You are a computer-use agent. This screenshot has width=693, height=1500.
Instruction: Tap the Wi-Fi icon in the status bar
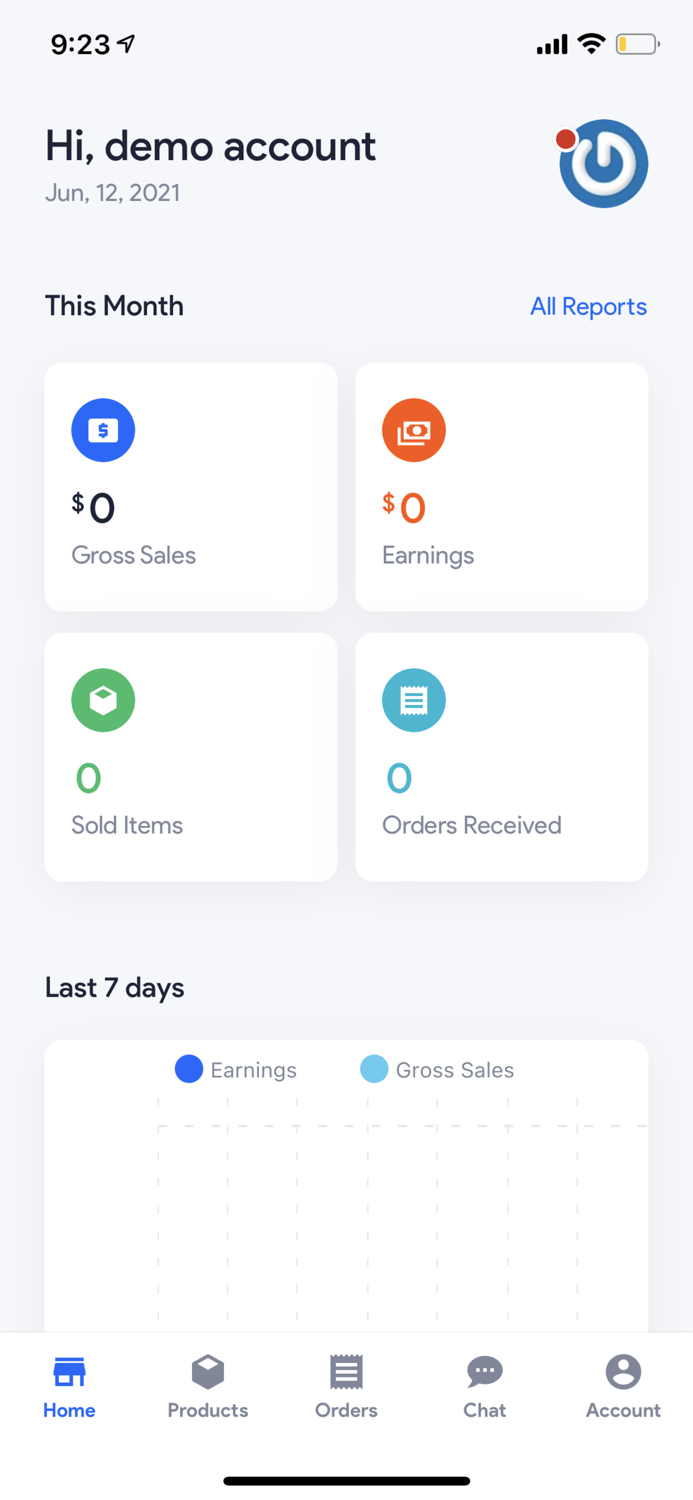pyautogui.click(x=592, y=44)
